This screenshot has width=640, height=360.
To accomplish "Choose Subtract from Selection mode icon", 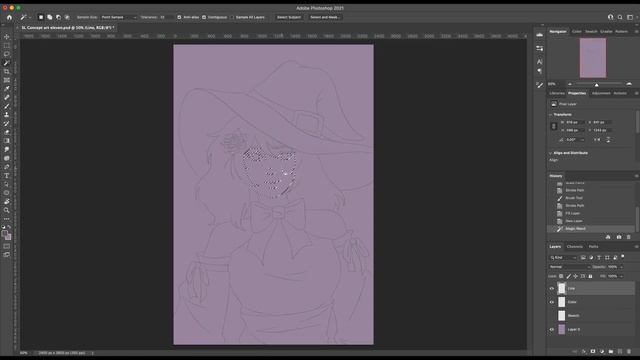I will tap(58, 17).
